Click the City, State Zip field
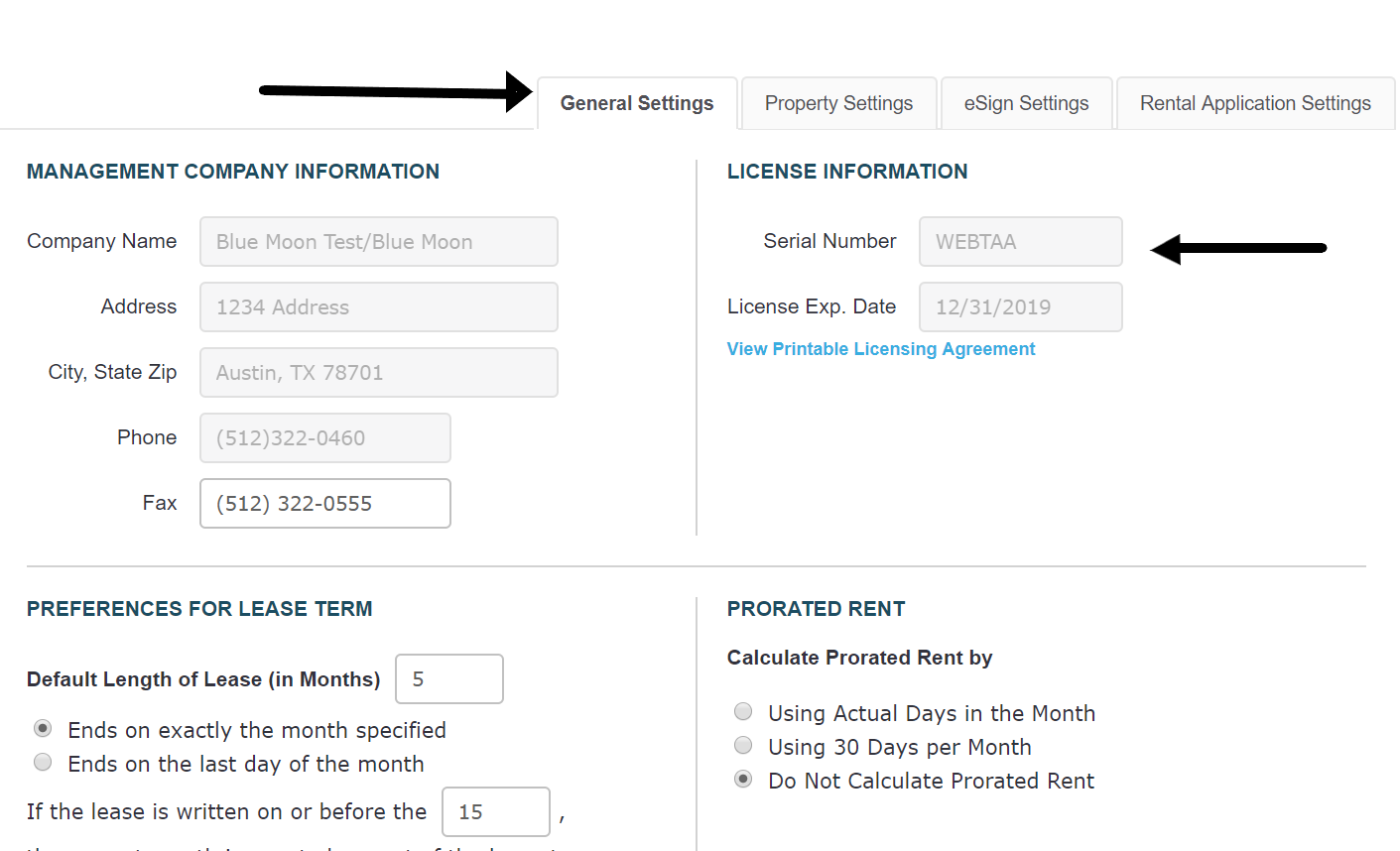The height and width of the screenshot is (851, 1400). point(378,373)
